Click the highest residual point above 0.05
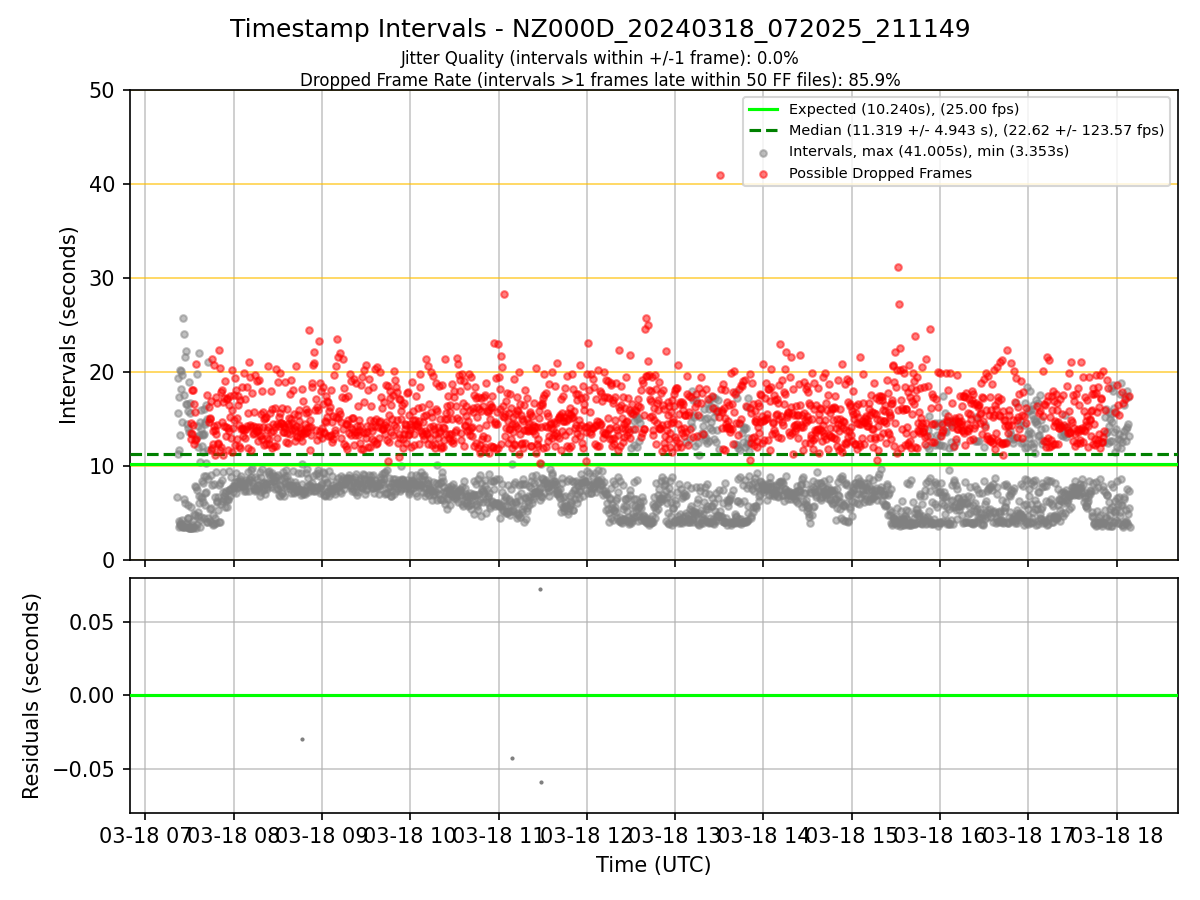1200x900 pixels. pyautogui.click(x=540, y=589)
